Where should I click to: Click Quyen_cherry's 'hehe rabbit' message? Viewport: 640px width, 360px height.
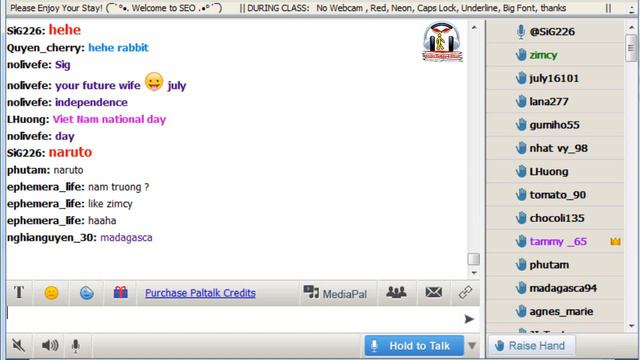(118, 47)
